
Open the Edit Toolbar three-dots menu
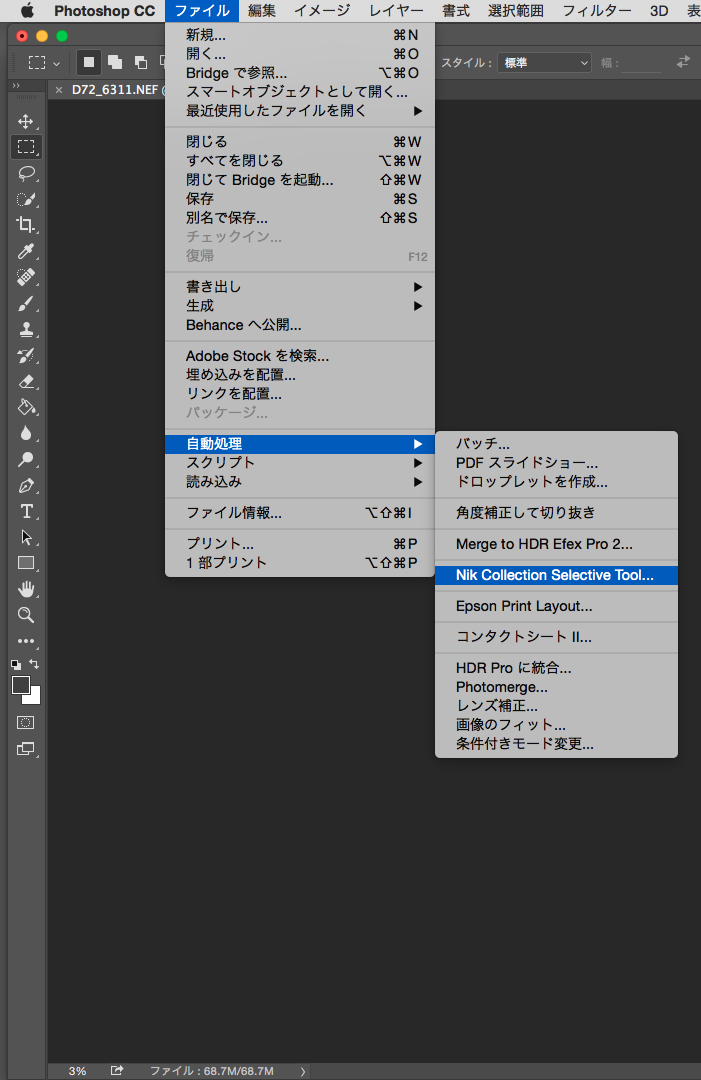(25, 641)
